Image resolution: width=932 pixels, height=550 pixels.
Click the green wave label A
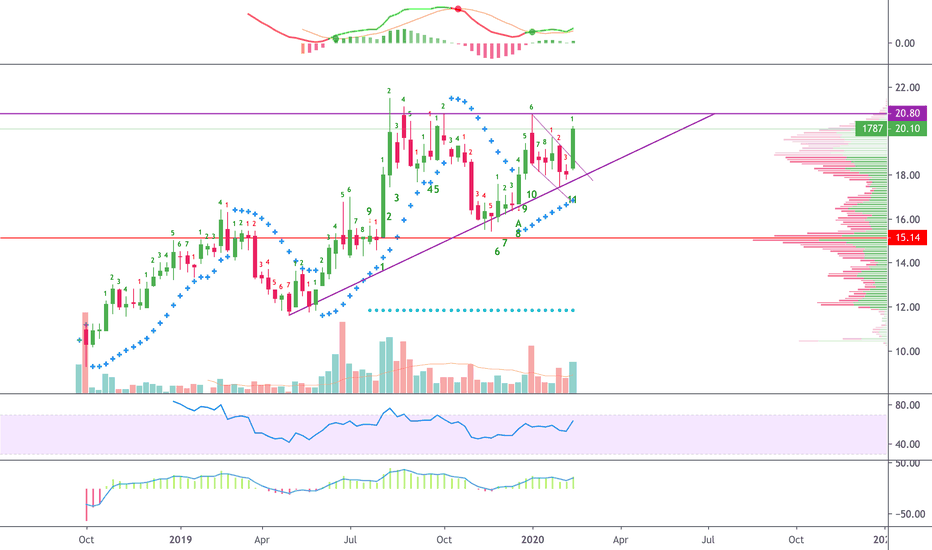tap(518, 224)
